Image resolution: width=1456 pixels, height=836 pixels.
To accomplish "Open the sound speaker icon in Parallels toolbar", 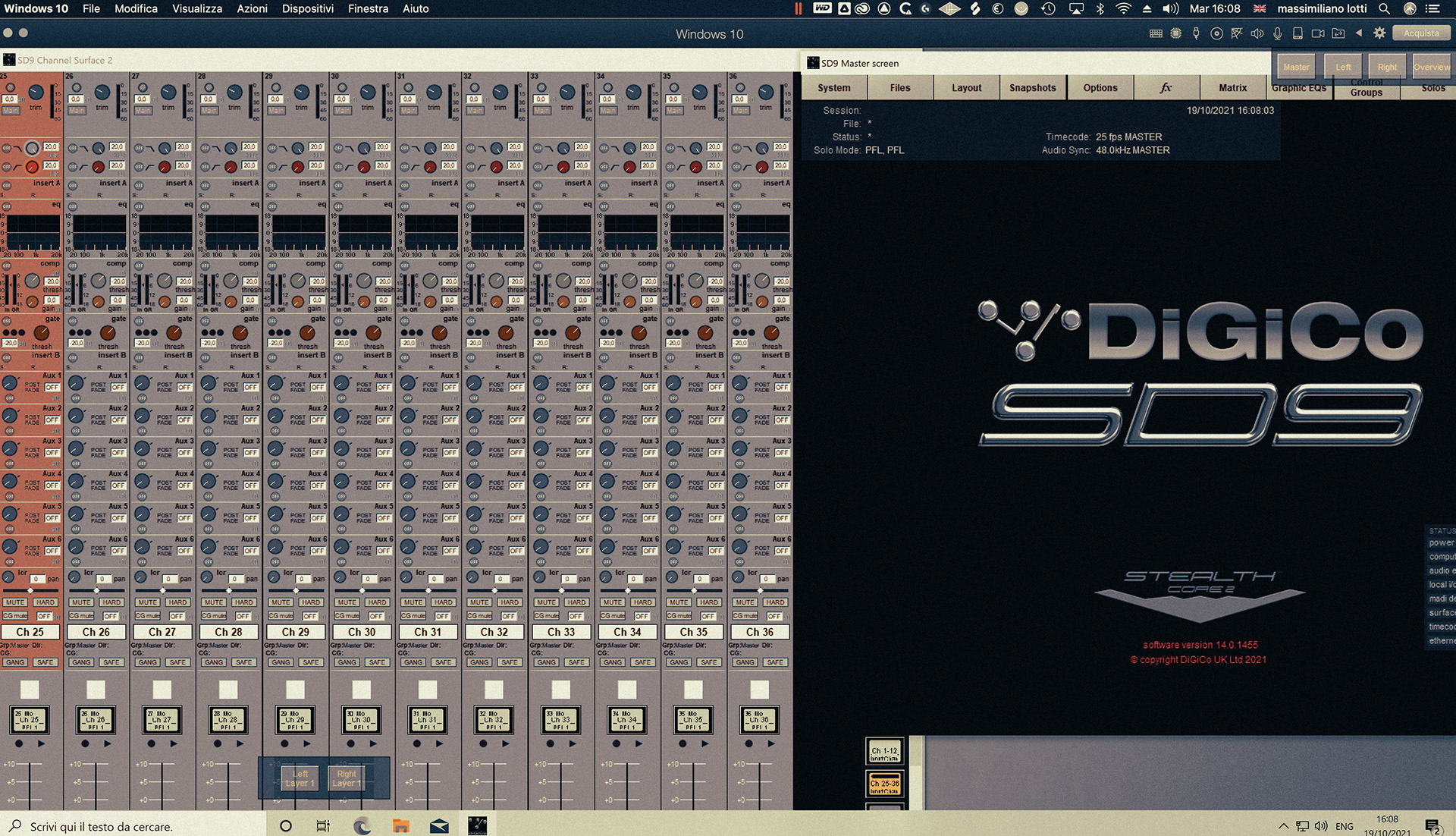I will [1257, 33].
